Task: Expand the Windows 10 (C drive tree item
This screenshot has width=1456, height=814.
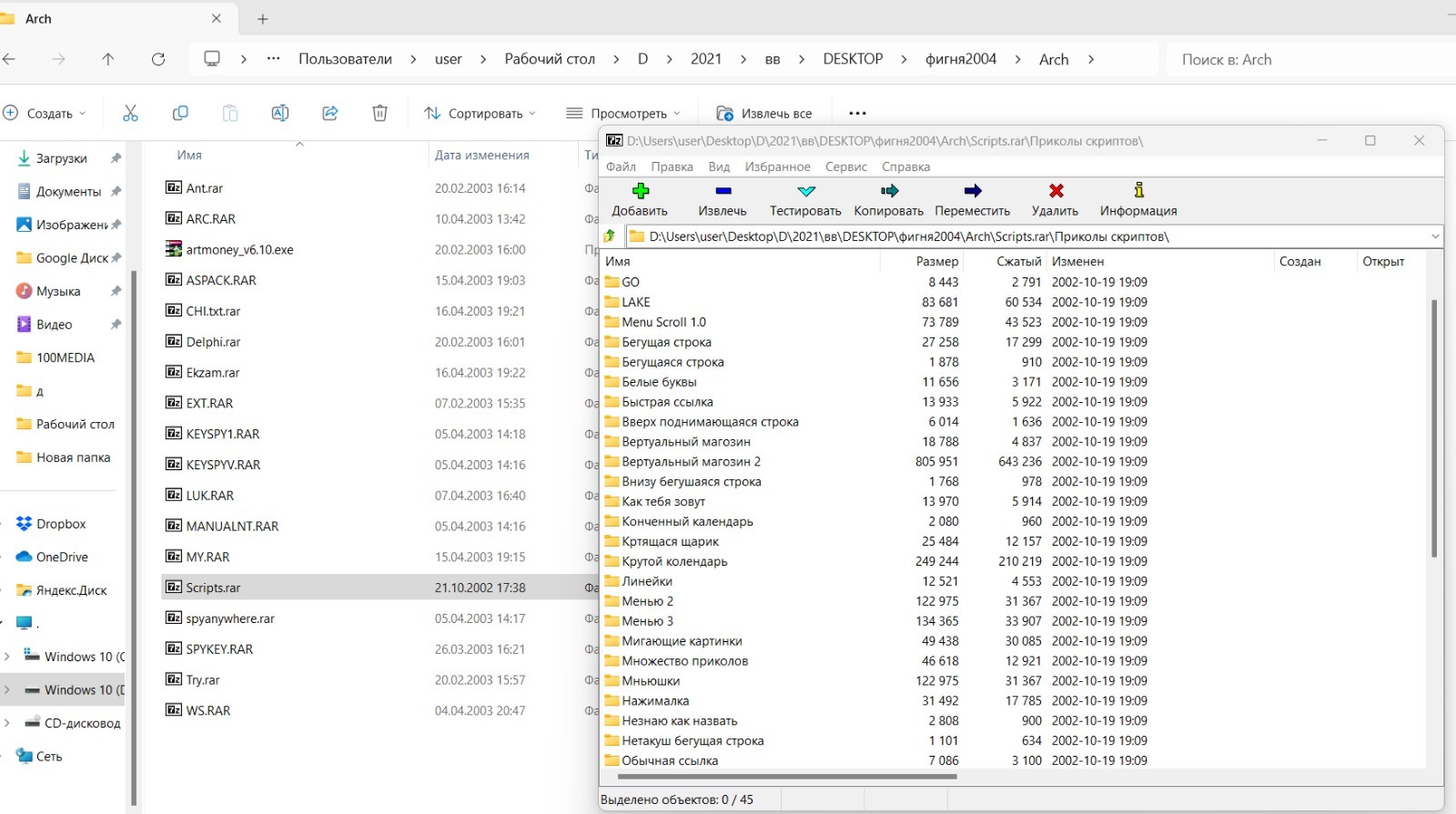Action: tap(7, 657)
